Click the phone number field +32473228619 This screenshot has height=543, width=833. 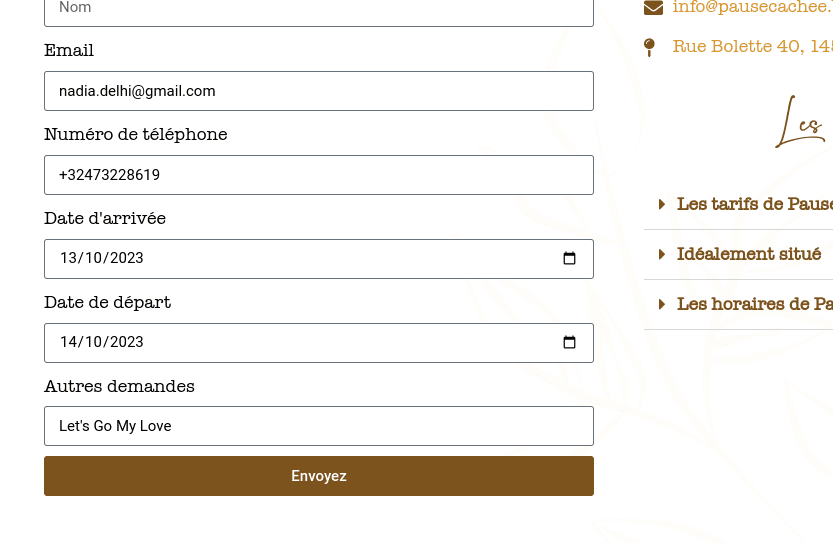319,175
